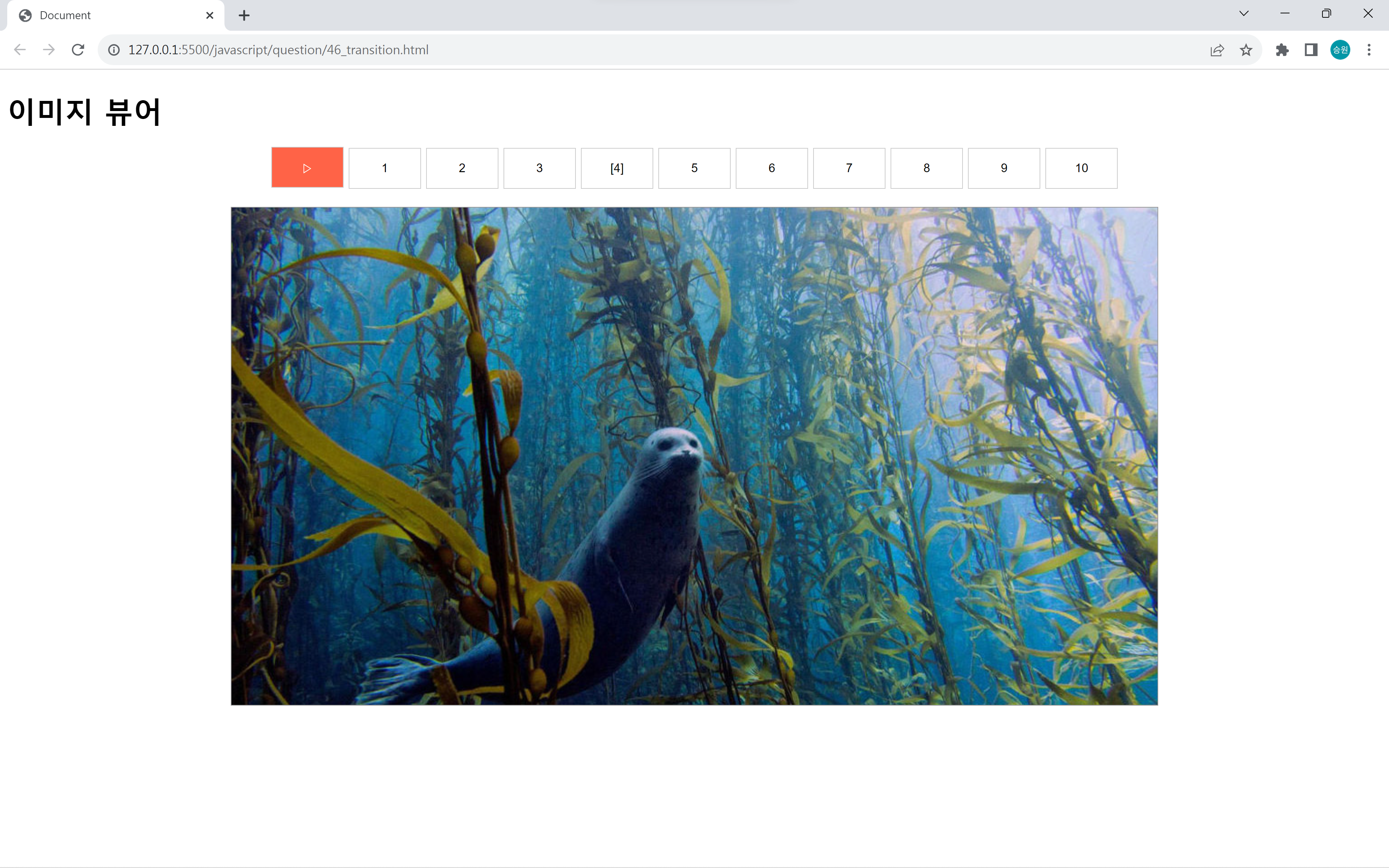Jump to image 10

click(x=1081, y=168)
